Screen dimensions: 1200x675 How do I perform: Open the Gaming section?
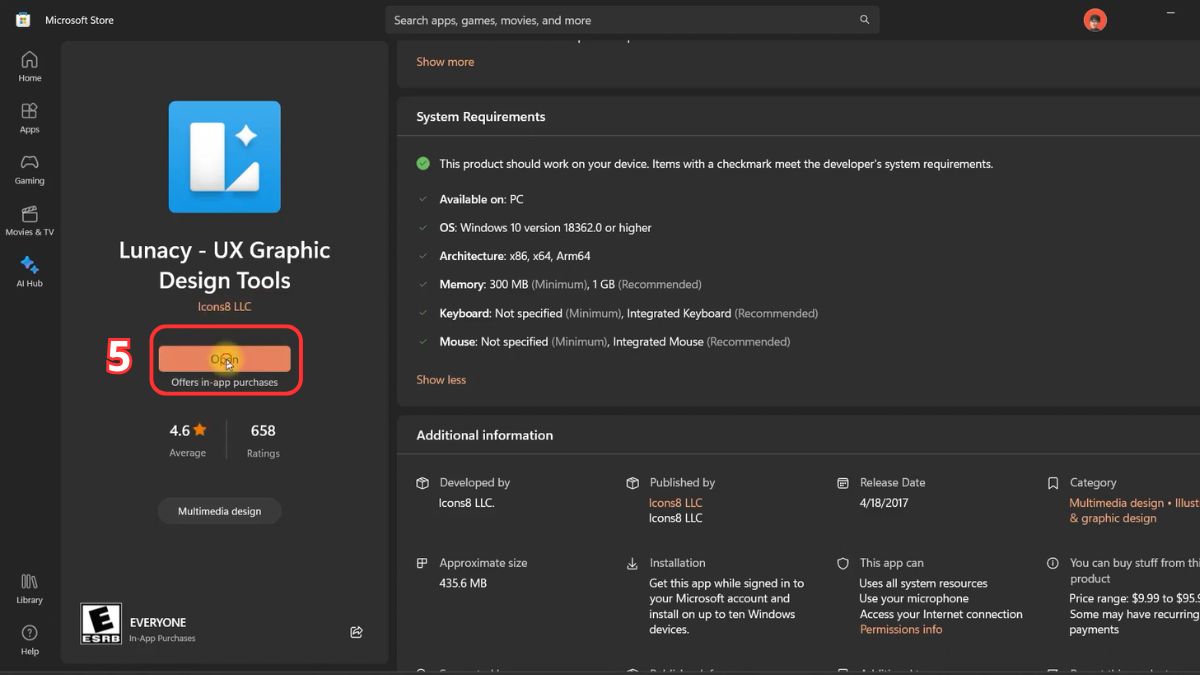point(30,169)
